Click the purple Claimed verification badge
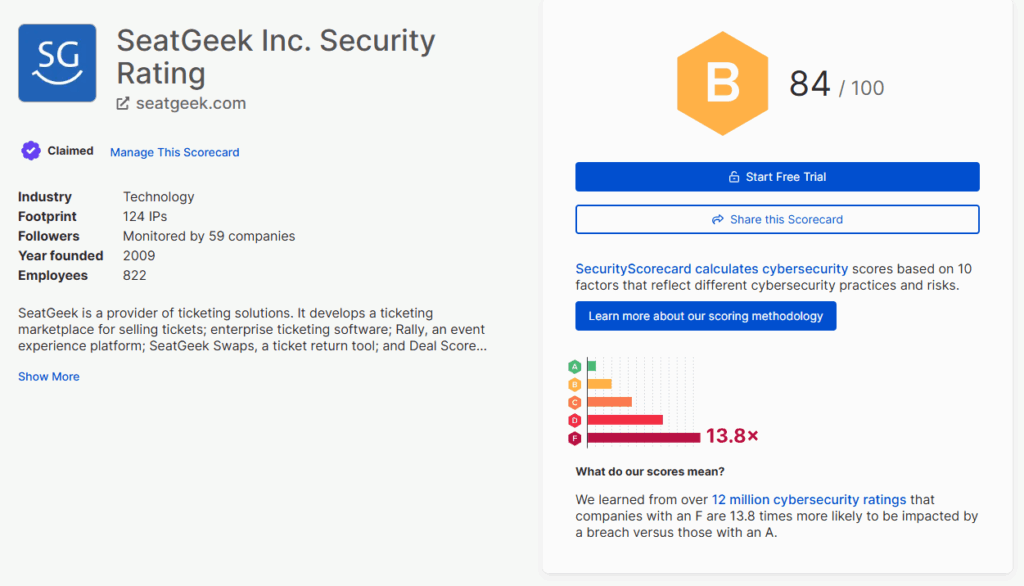The height and width of the screenshot is (586, 1024). [x=33, y=149]
